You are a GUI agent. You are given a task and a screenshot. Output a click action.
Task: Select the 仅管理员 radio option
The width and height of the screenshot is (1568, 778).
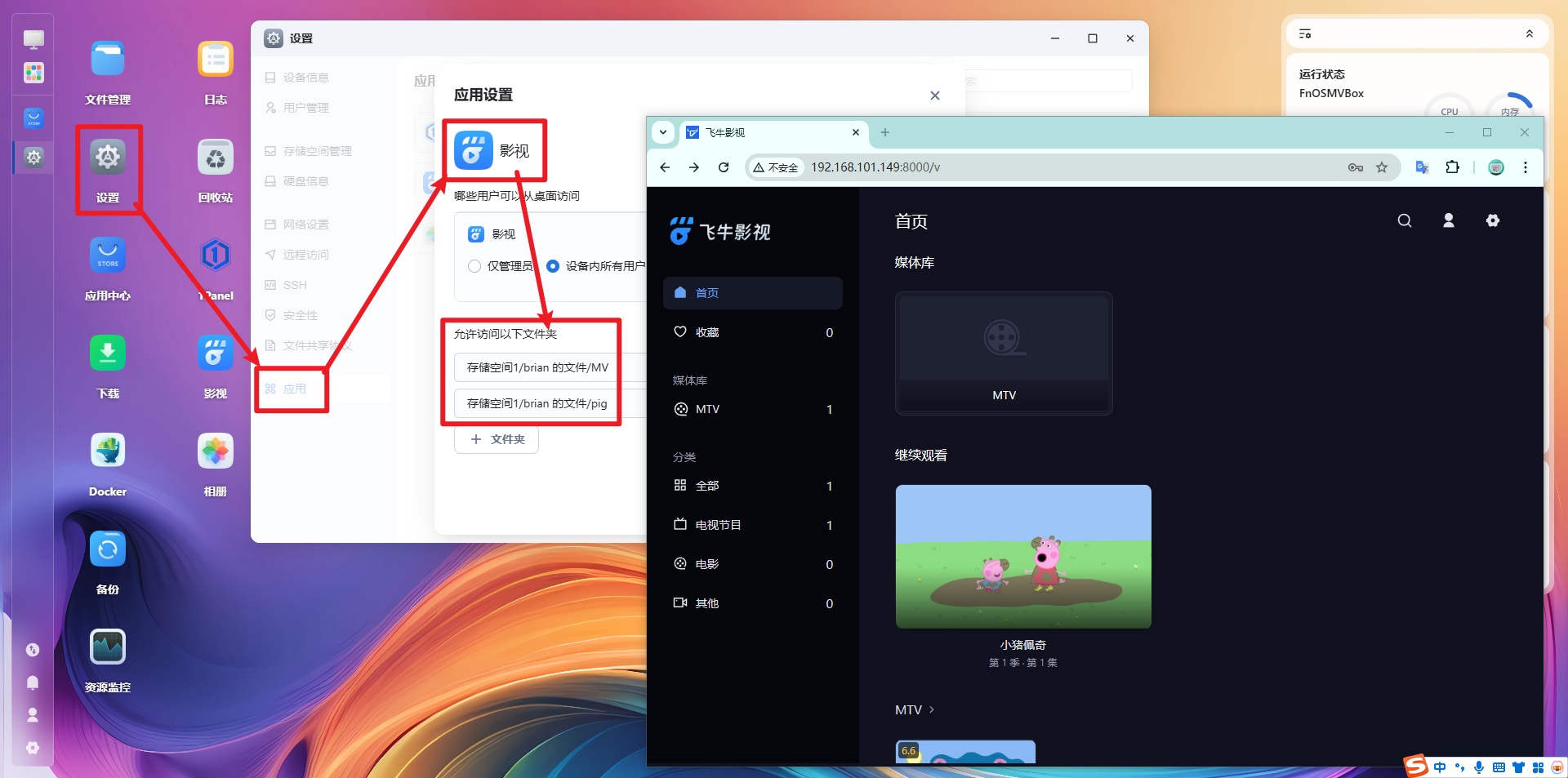click(x=474, y=266)
